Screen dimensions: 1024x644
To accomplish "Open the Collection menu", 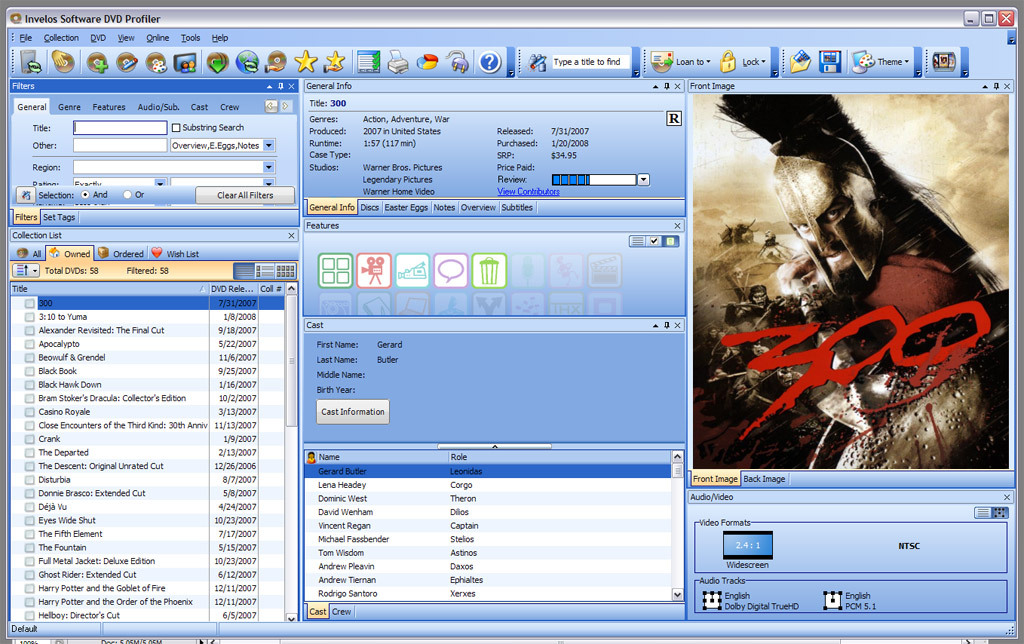I will pos(61,38).
